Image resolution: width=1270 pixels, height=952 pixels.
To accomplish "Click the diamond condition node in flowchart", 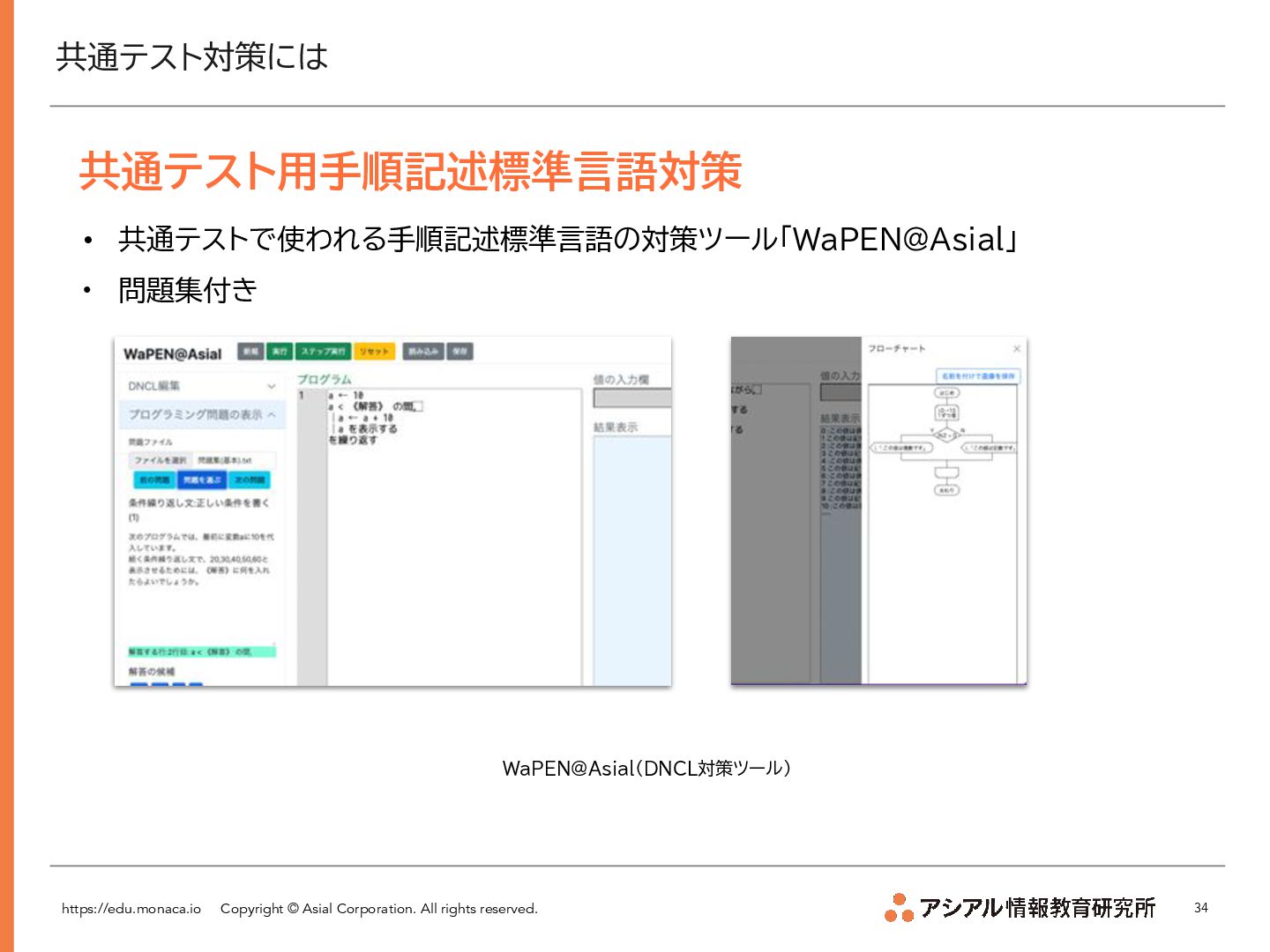I will click(945, 435).
